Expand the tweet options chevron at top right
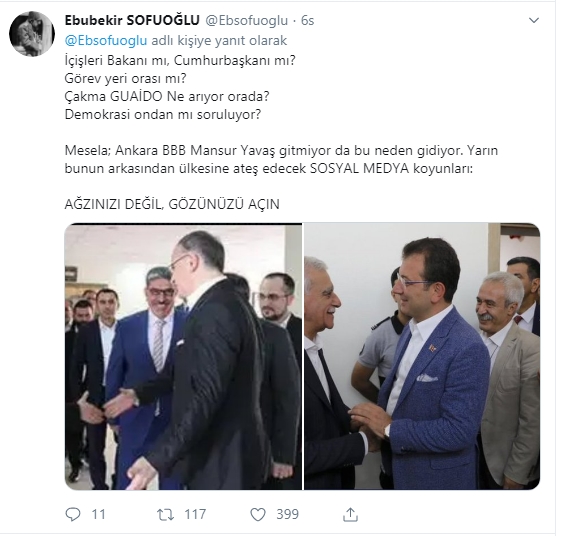 coord(534,20)
